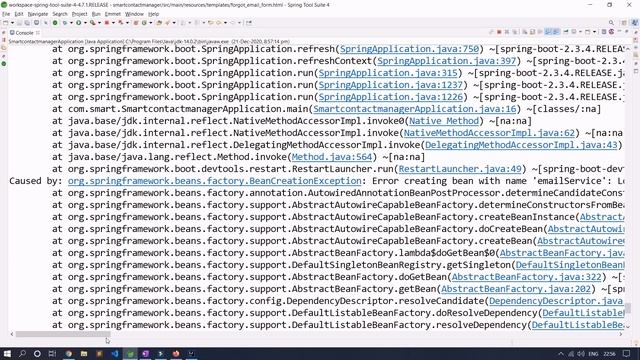The height and width of the screenshot is (360, 640).
Task: Open the New dropdown arrow in toolbar
Action: pos(13,23)
